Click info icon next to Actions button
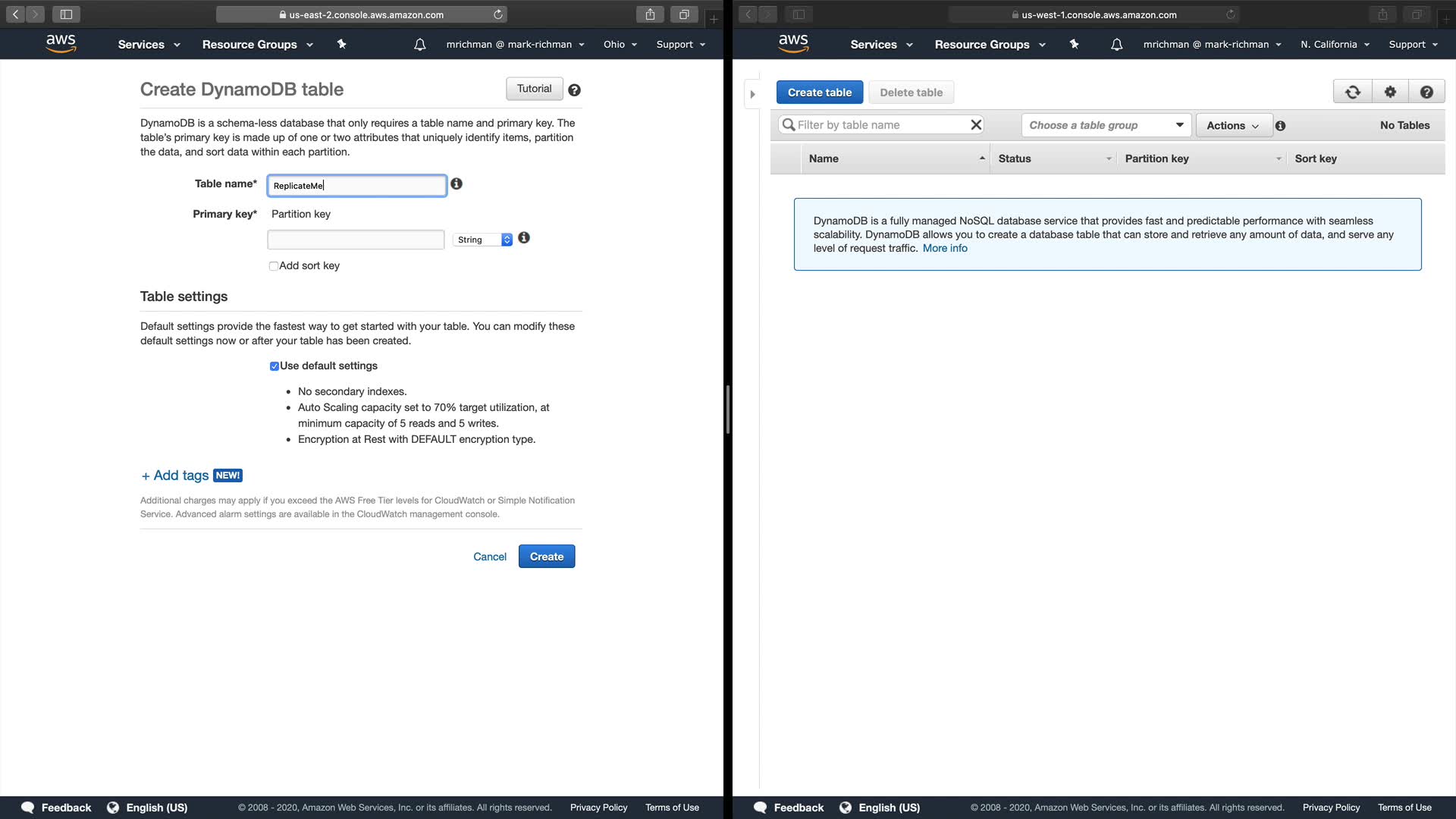1456x819 pixels. [x=1280, y=126]
